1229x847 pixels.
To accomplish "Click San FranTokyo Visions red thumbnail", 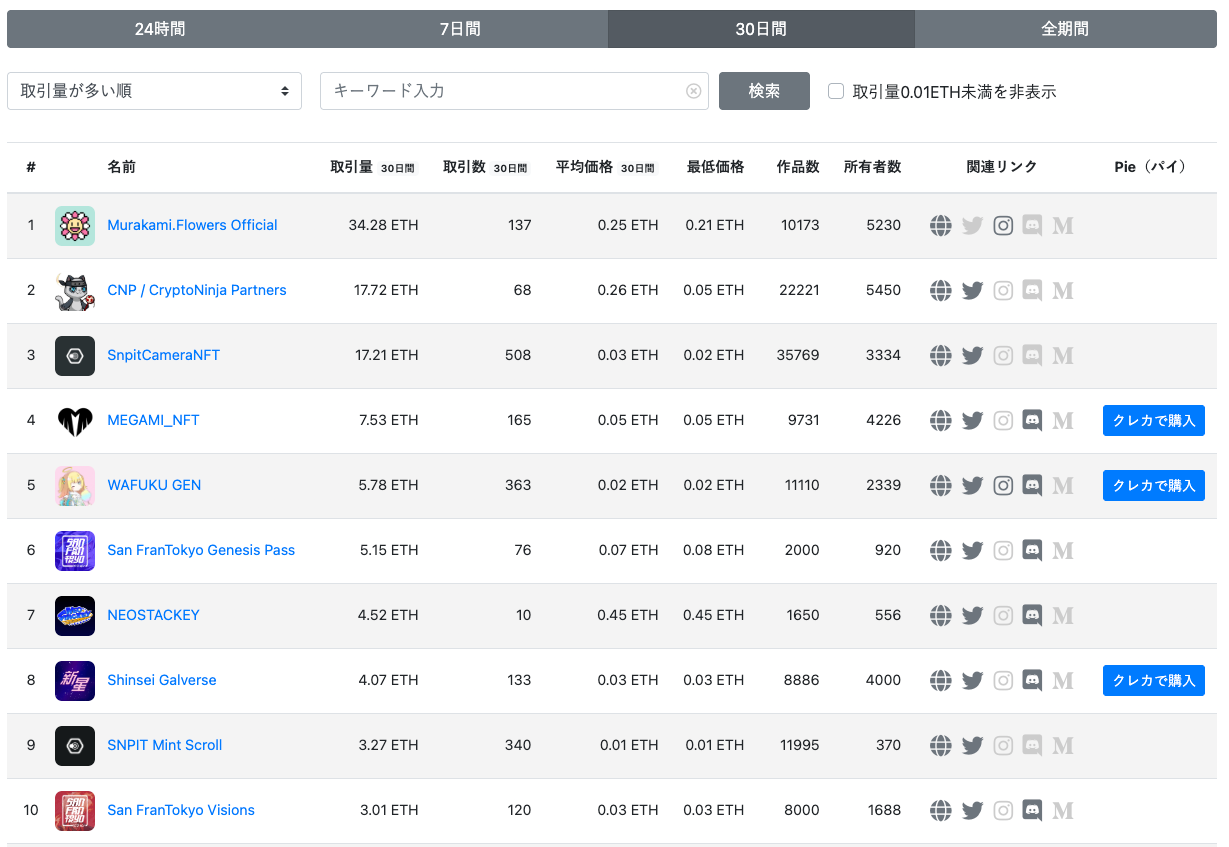I will click(75, 810).
